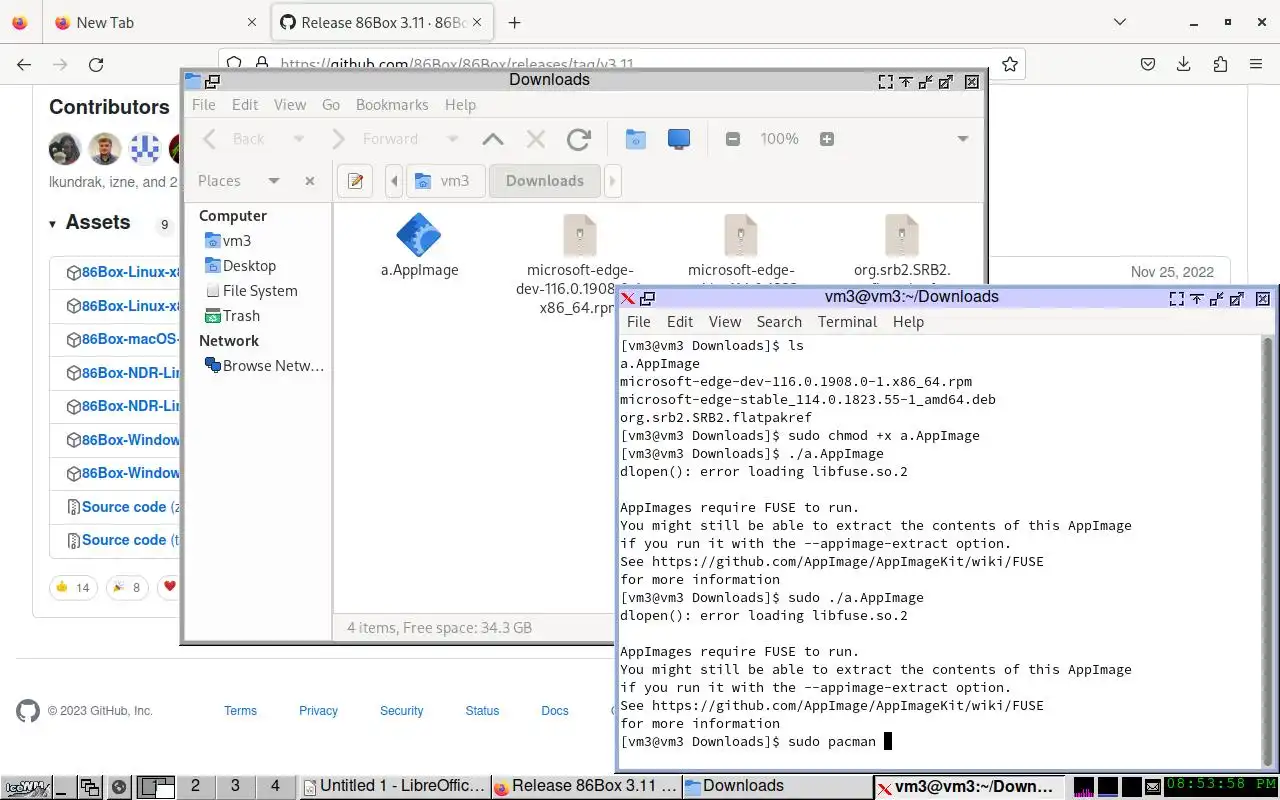The width and height of the screenshot is (1280, 800).
Task: Open the File menu in Downloads window
Action: (204, 105)
